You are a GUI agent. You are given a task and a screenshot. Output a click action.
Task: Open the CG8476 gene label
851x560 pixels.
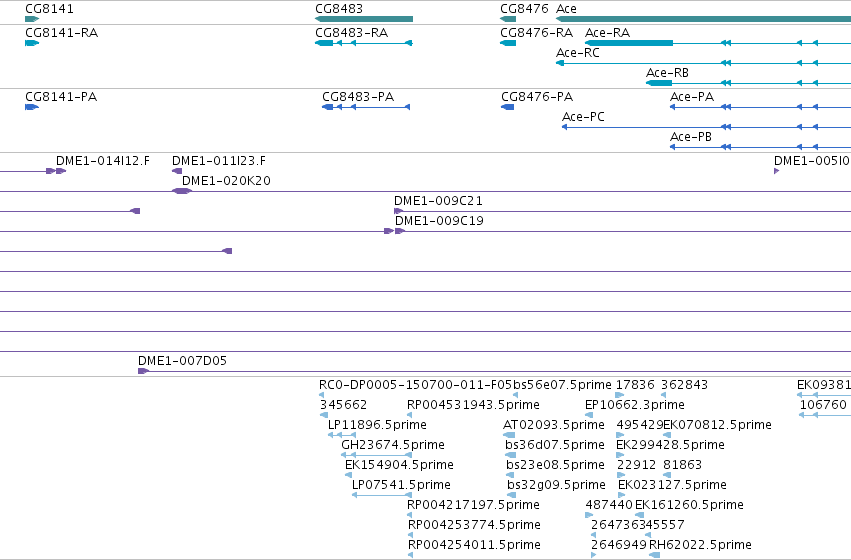pos(524,9)
